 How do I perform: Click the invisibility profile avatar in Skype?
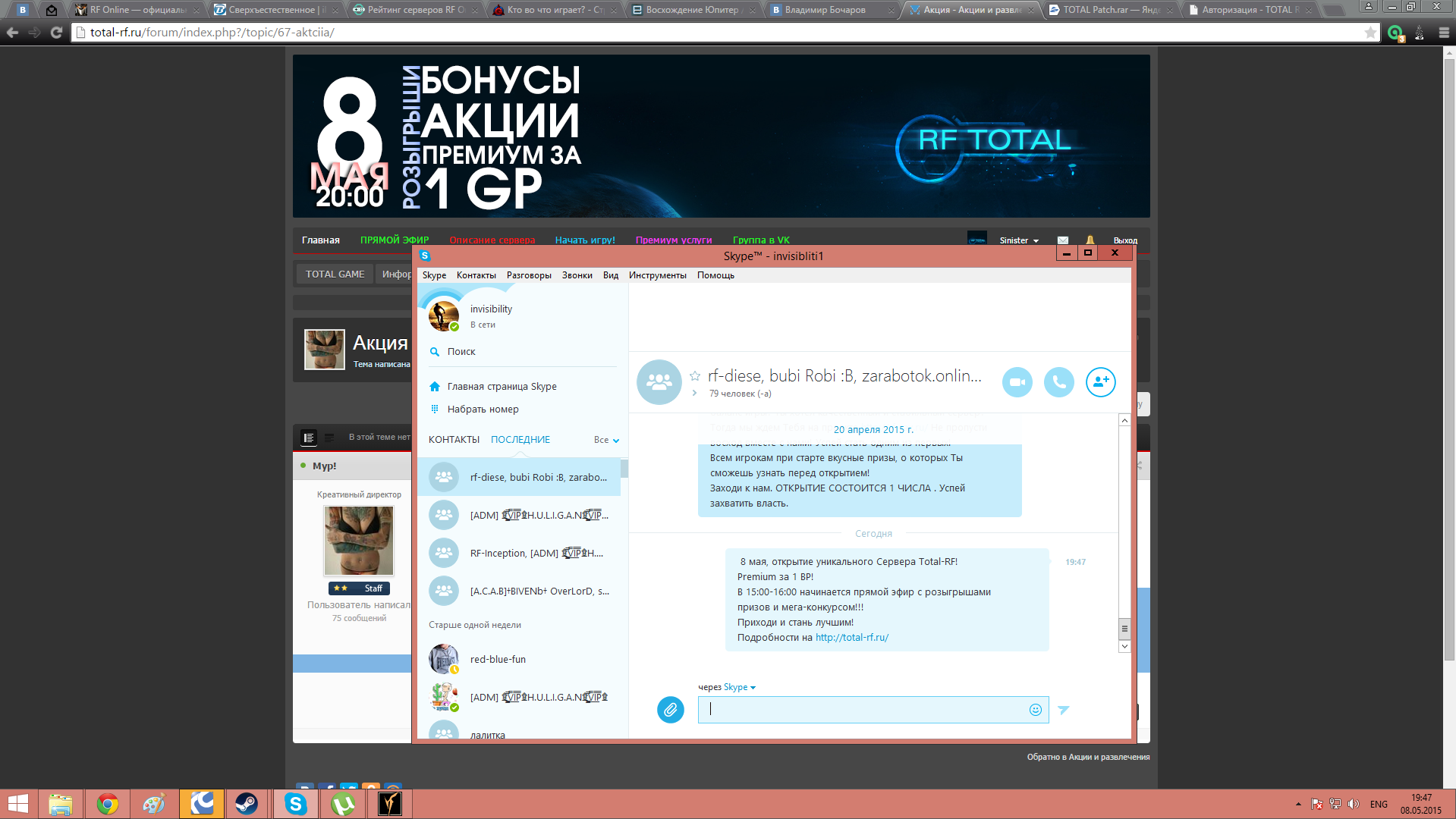(444, 315)
